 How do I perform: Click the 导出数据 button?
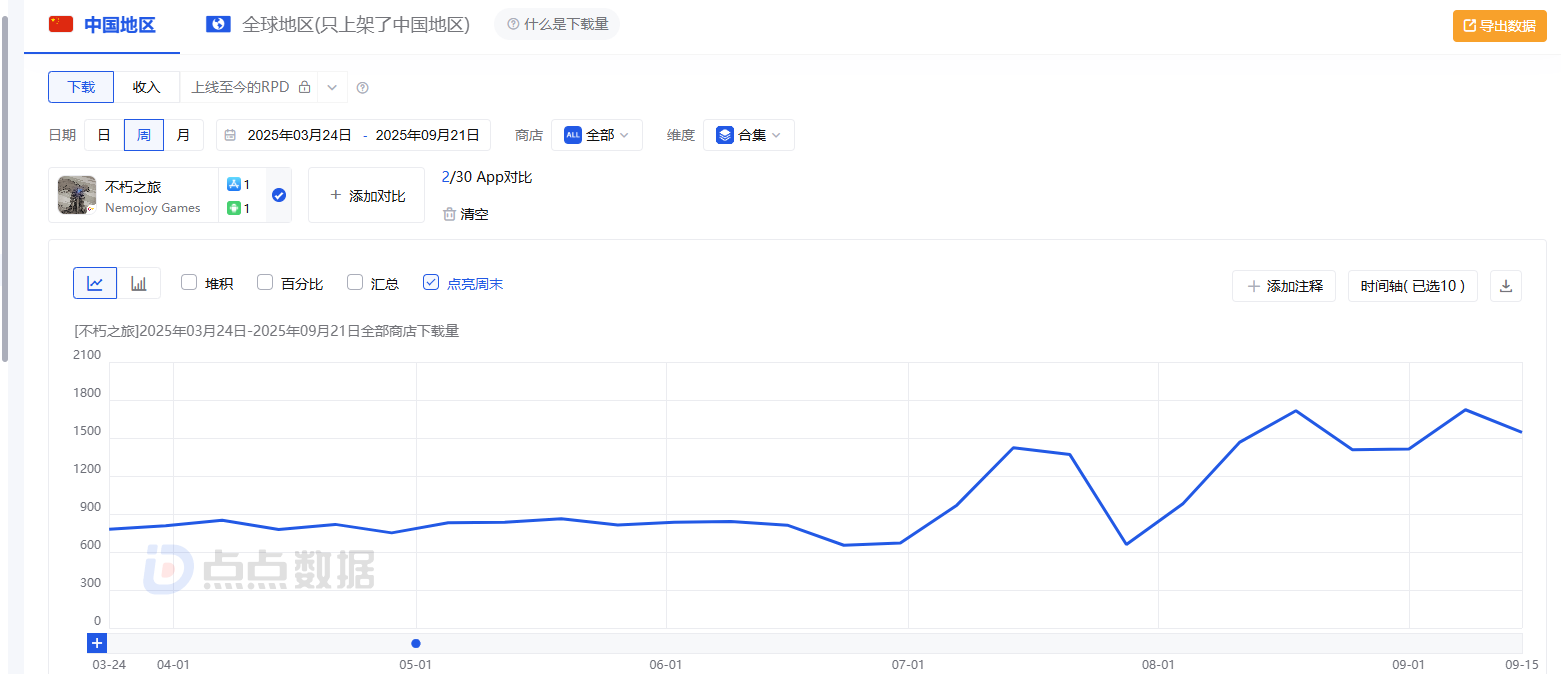pyautogui.click(x=1500, y=26)
